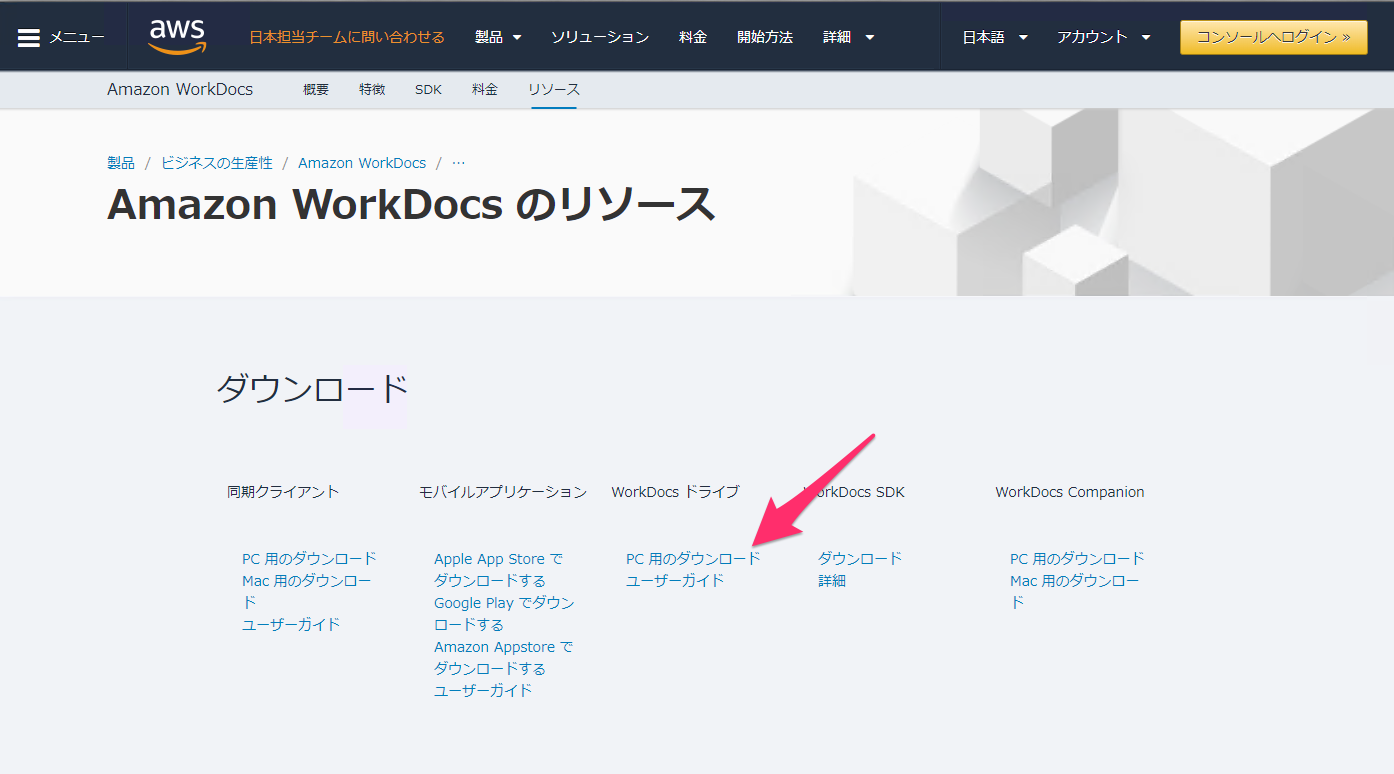Select the SDK tab

(x=428, y=88)
